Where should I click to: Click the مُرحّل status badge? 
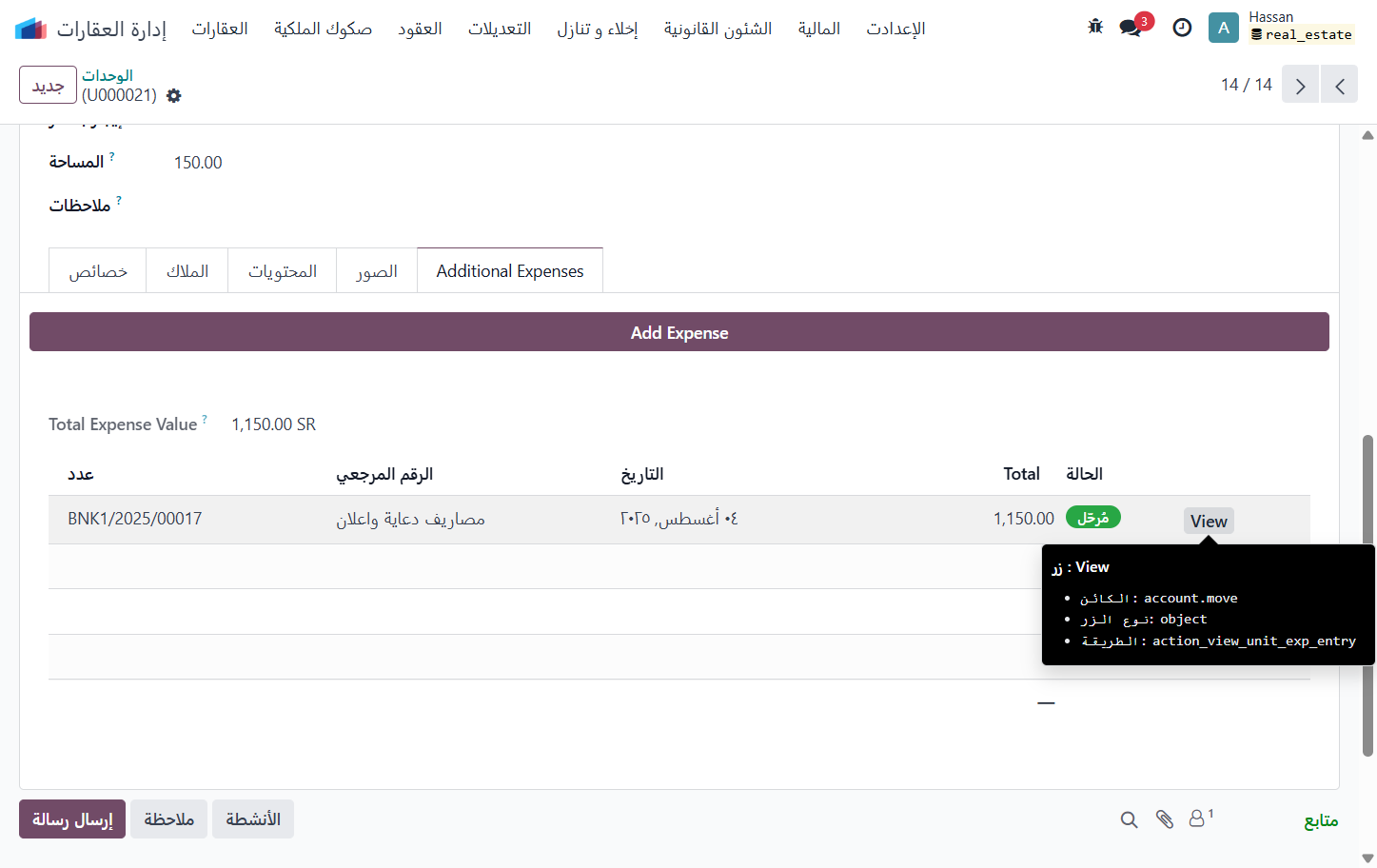click(1092, 518)
